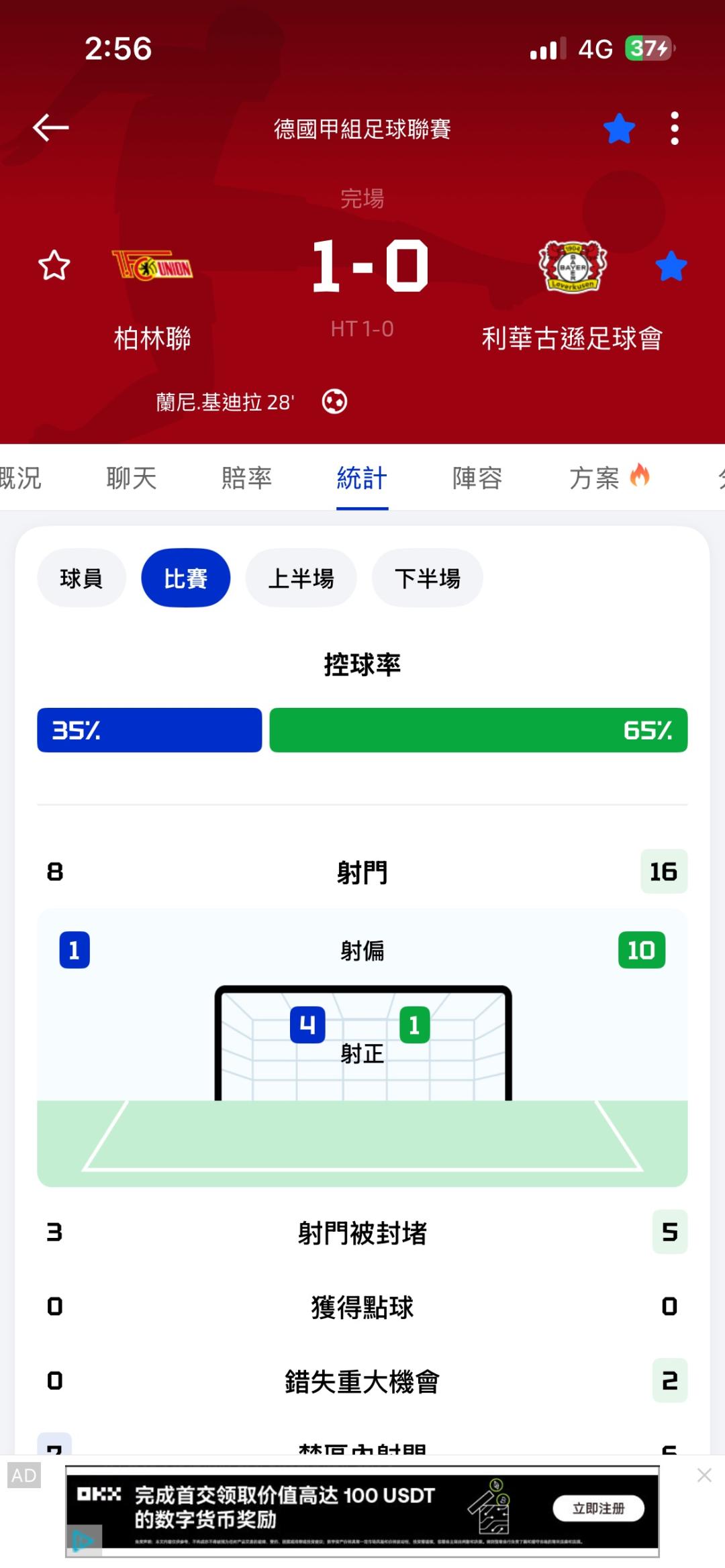Select the 下半場 filter
Screen dimensions: 725x1568
pyautogui.click(x=428, y=578)
